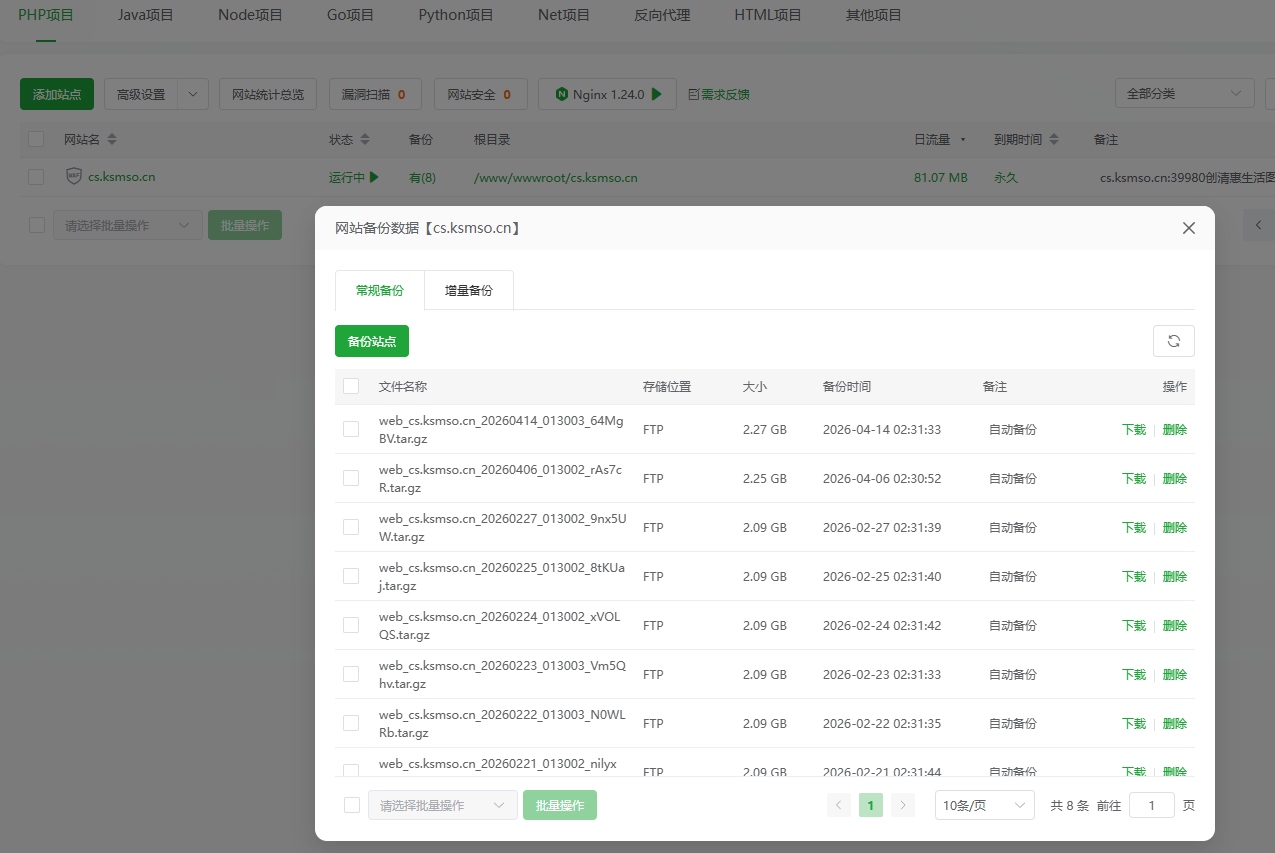
Task: Tick the checkbox for site cs.ksmso.cn row
Action: (x=36, y=177)
